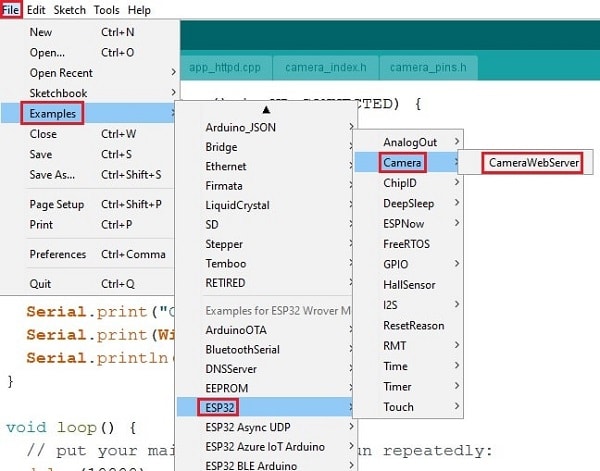Expand LiquidCrystal examples
Screen dimensions: 600x471
coord(266,205)
